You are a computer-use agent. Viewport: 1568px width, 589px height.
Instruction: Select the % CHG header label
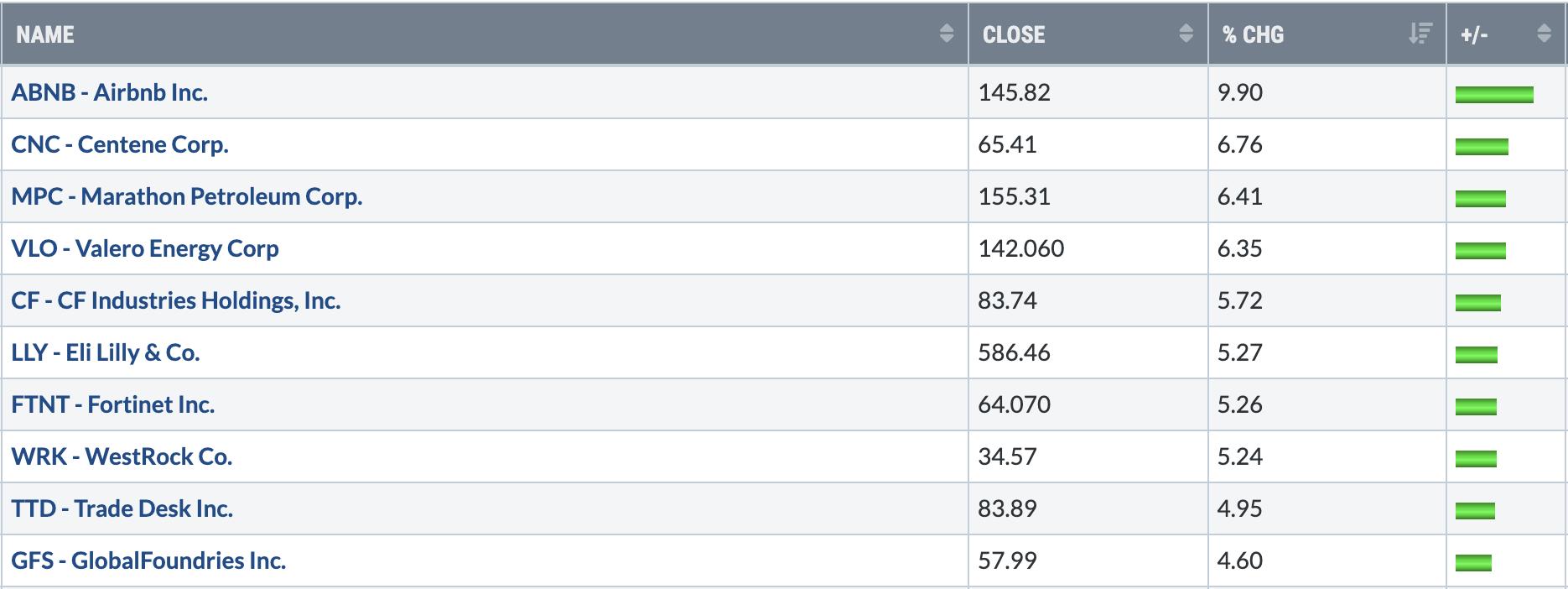point(1253,34)
